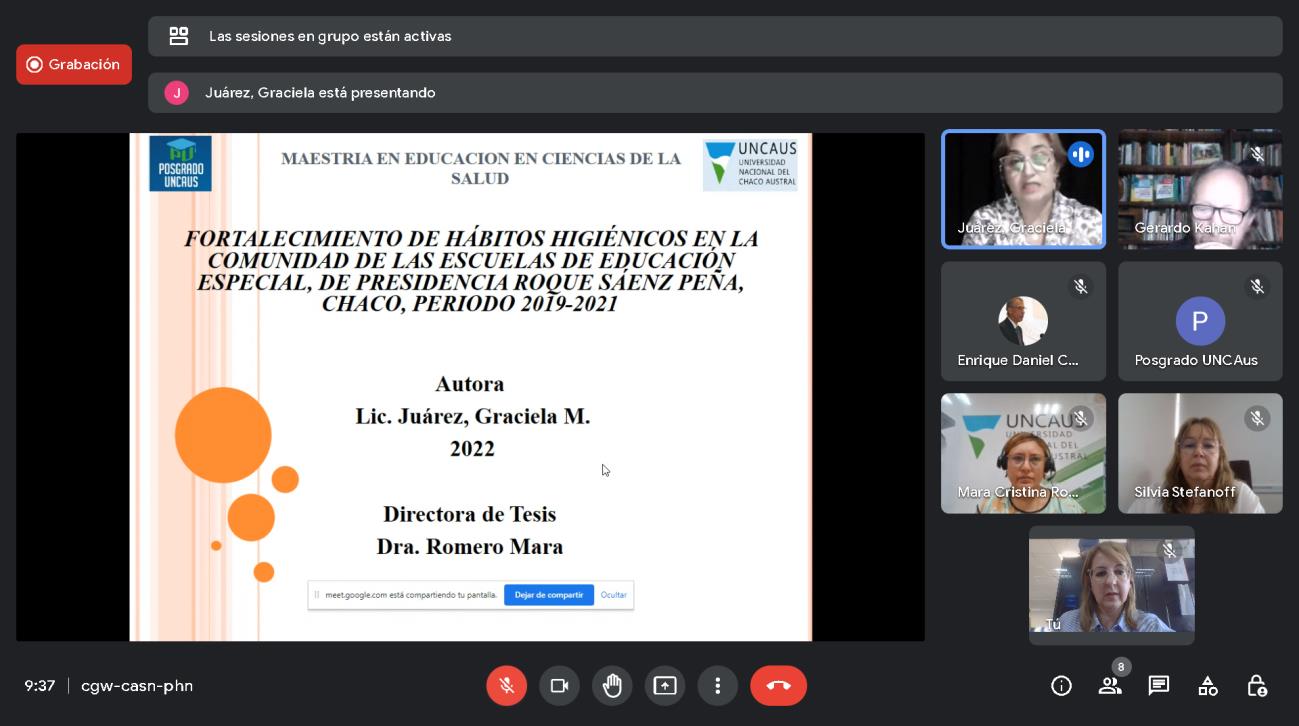Open the meeting details info icon
Viewport: 1299px width, 726px height.
tap(1061, 686)
